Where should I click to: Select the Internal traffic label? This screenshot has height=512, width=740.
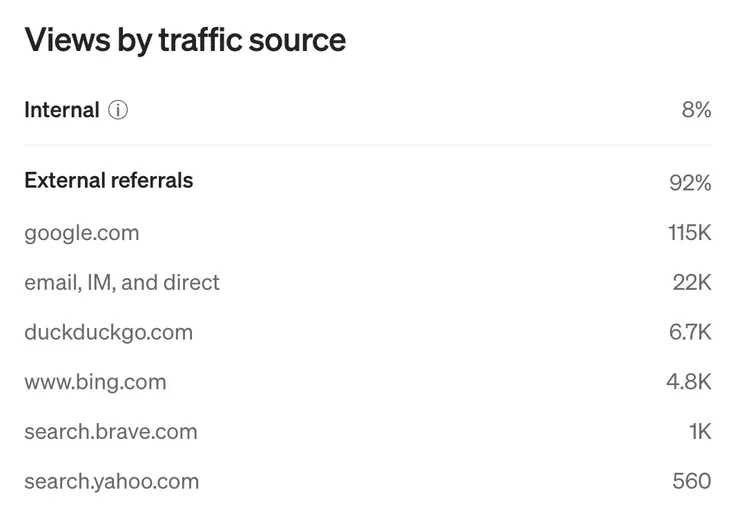click(x=62, y=110)
